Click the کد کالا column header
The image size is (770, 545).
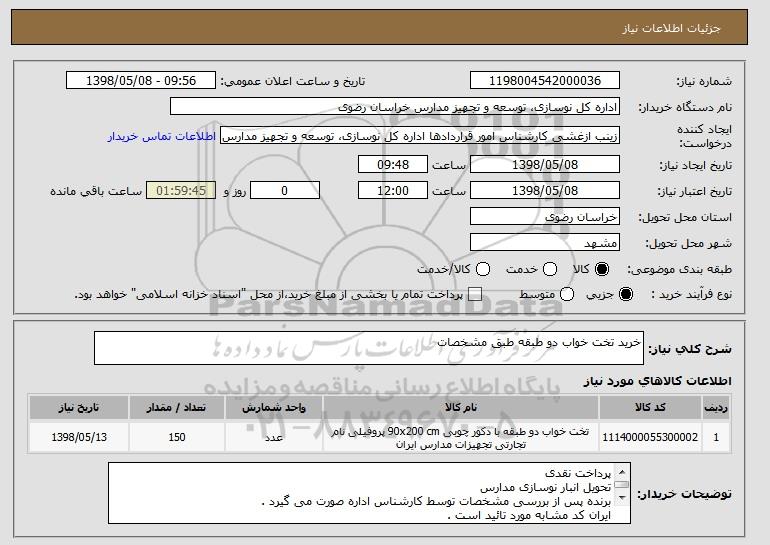click(x=650, y=408)
